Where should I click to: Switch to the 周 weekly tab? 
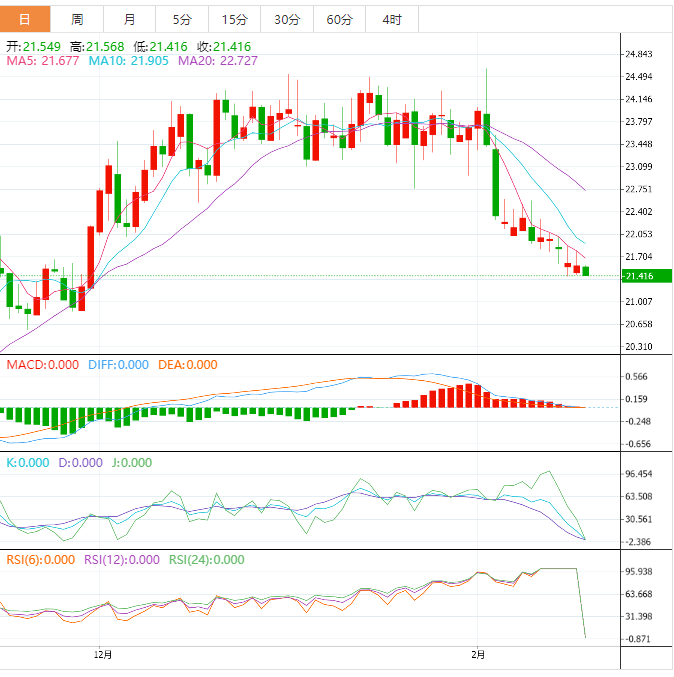78,19
